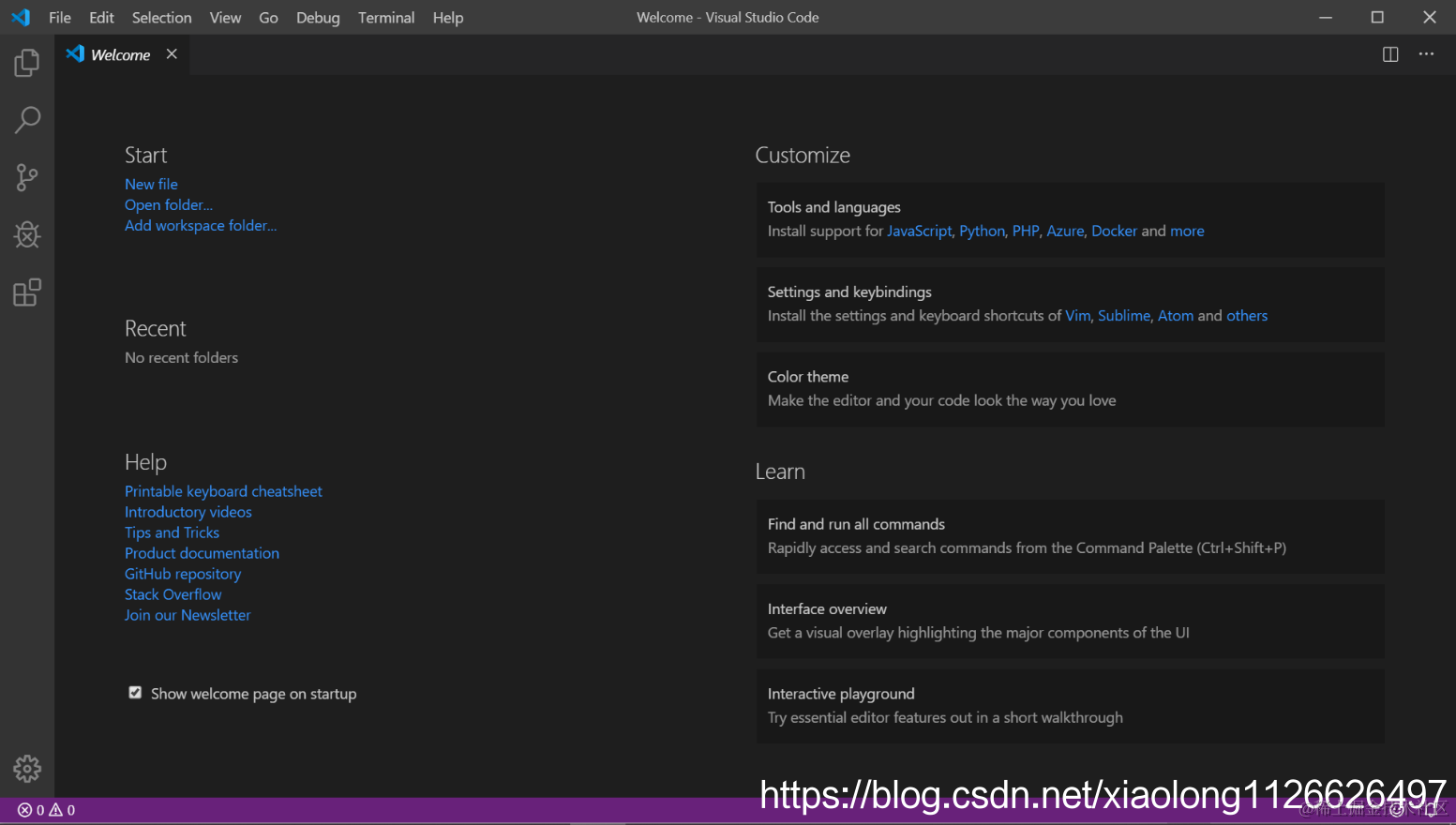1456x825 pixels.
Task: Click the others keybindings link
Action: (x=1247, y=316)
